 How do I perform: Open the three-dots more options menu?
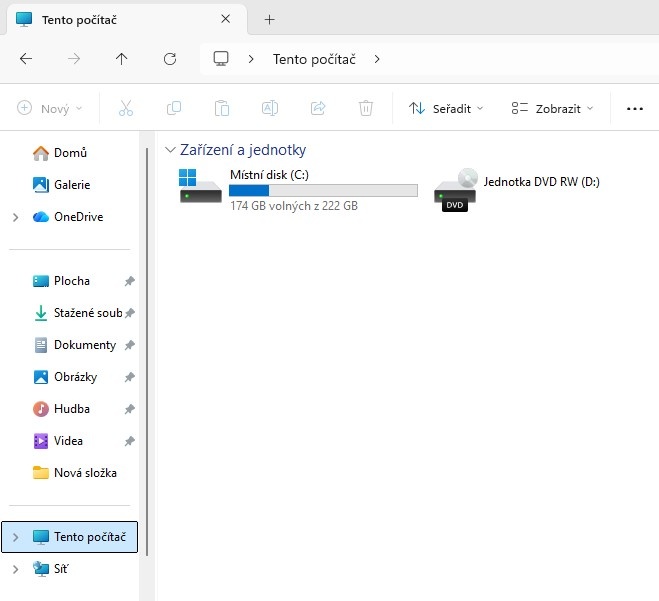635,109
